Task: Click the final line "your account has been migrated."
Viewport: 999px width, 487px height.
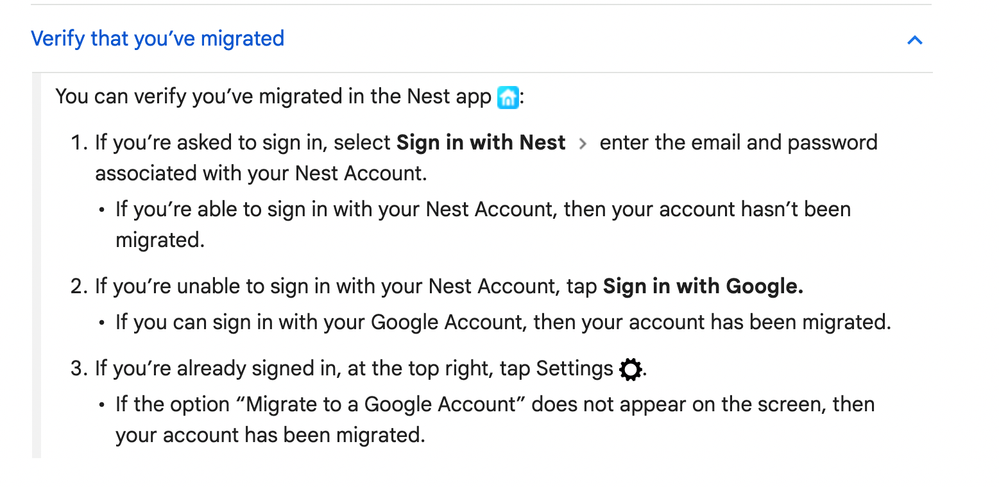Action: point(269,436)
